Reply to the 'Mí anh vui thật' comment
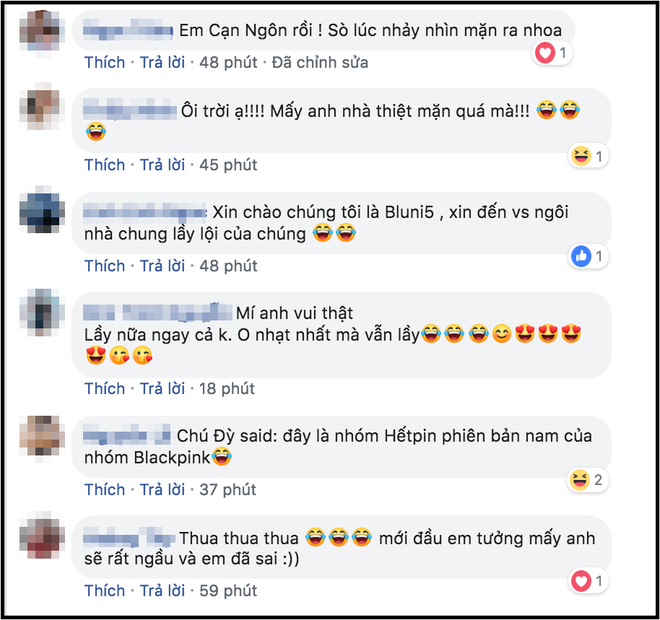This screenshot has width=660, height=620. (162, 388)
